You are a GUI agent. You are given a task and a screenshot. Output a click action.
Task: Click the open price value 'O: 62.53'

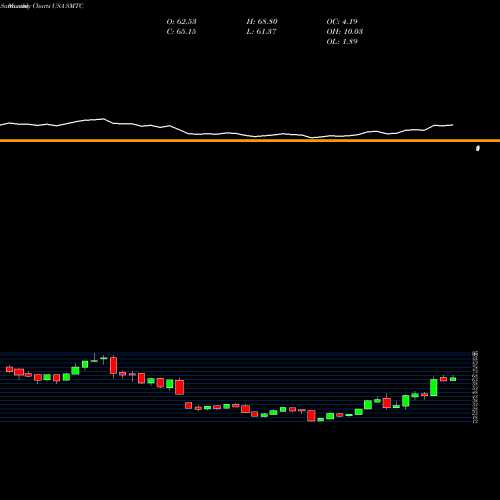[181, 22]
